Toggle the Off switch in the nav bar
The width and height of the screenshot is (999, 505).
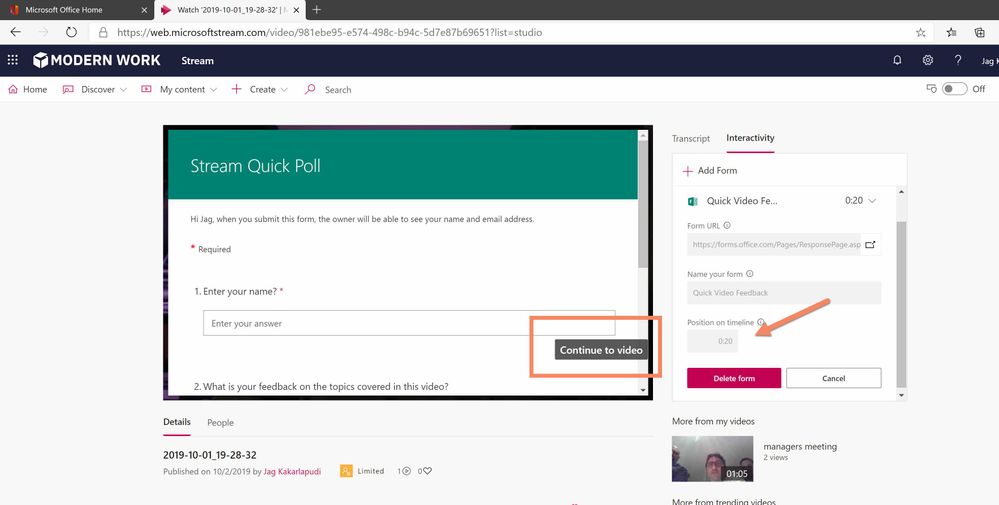(955, 89)
